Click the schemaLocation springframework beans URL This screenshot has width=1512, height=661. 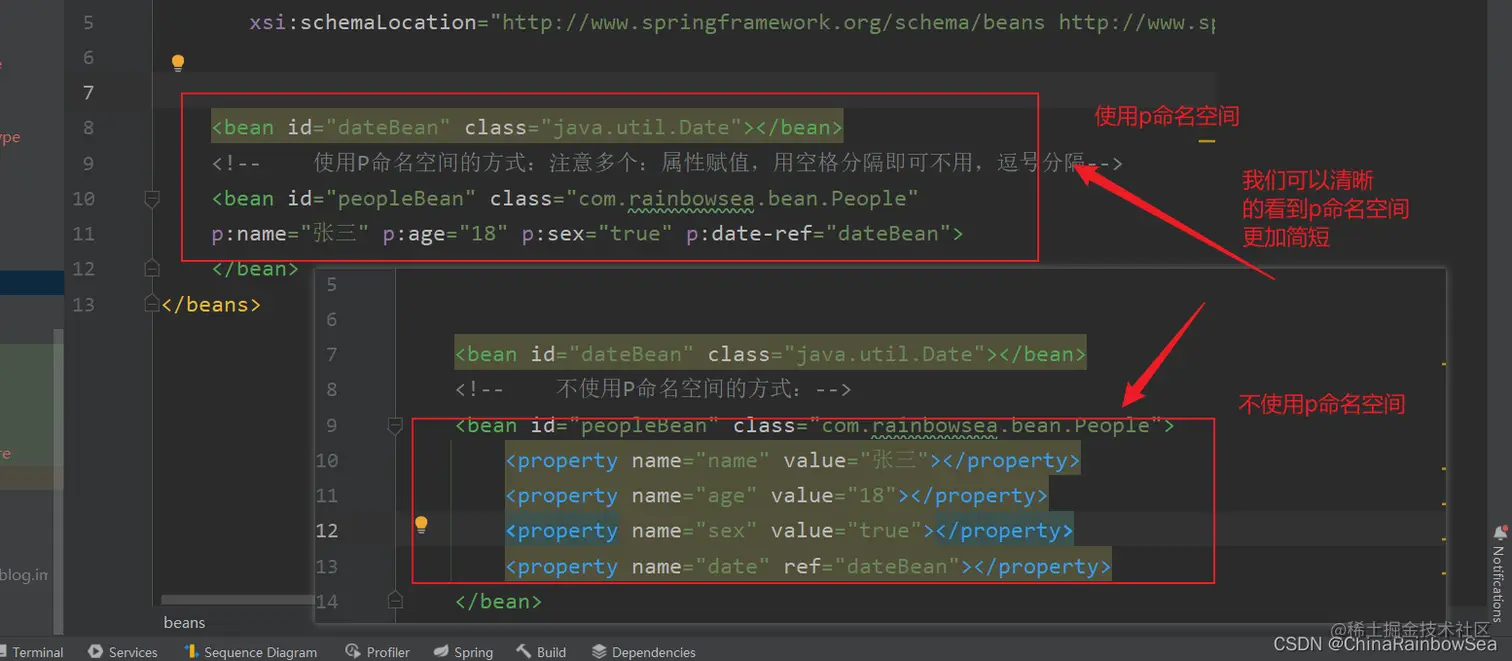click(x=773, y=22)
